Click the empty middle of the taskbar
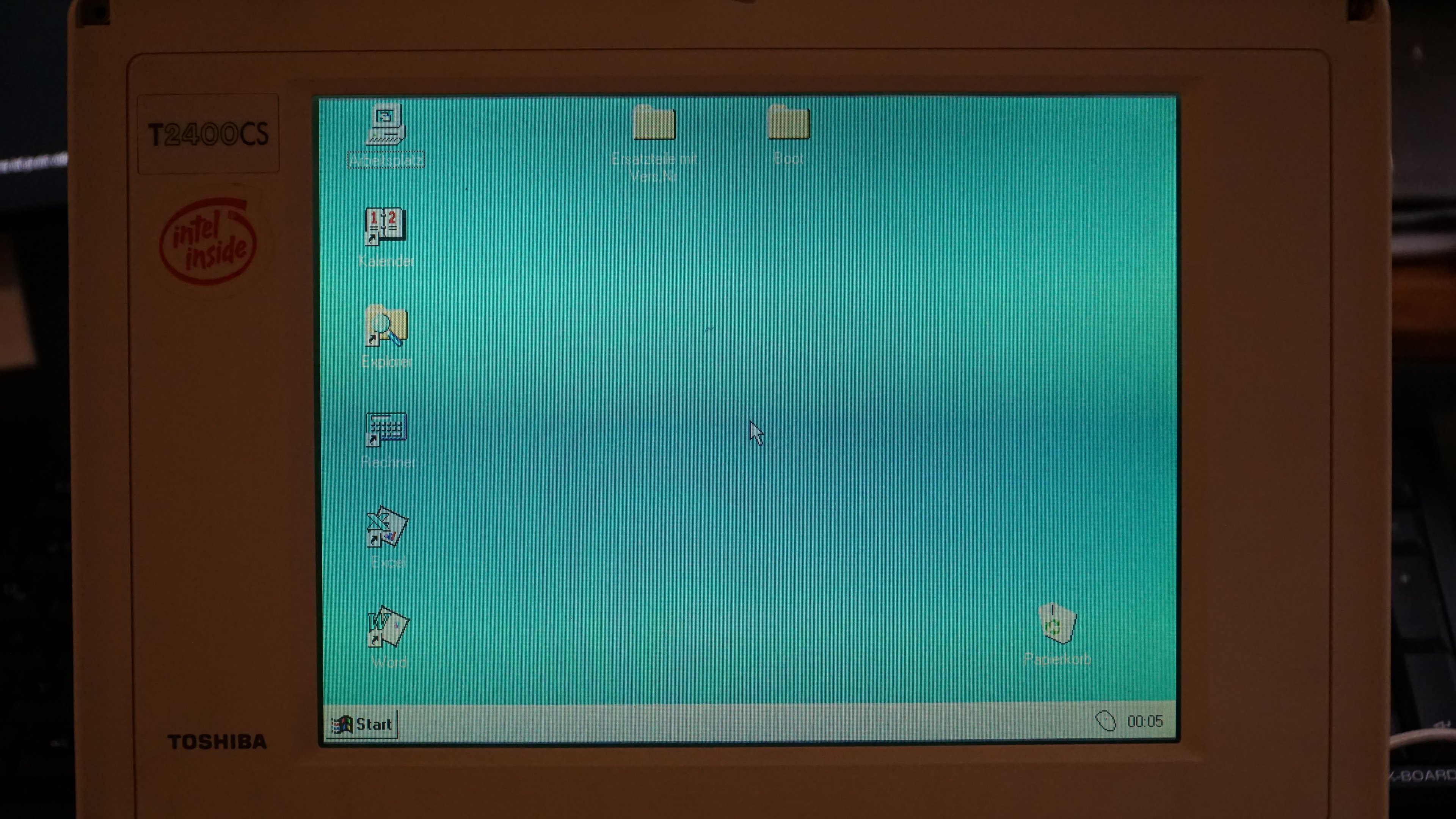This screenshot has width=1456, height=819. click(x=735, y=723)
